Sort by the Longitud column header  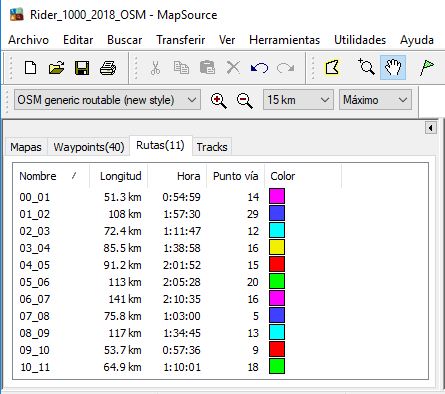pos(119,176)
